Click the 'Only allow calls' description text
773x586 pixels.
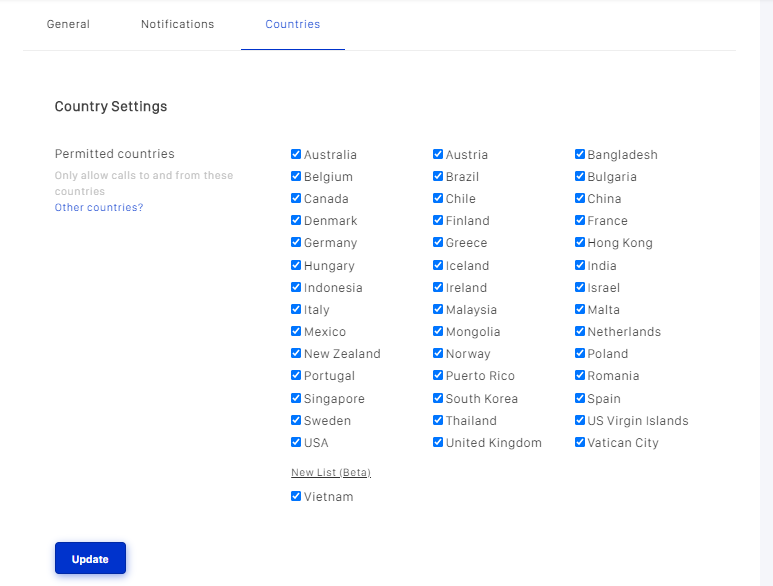pos(144,183)
